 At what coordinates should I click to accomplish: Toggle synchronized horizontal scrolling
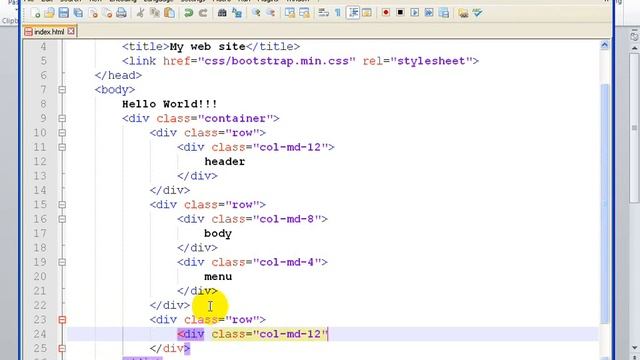pyautogui.click(x=304, y=13)
